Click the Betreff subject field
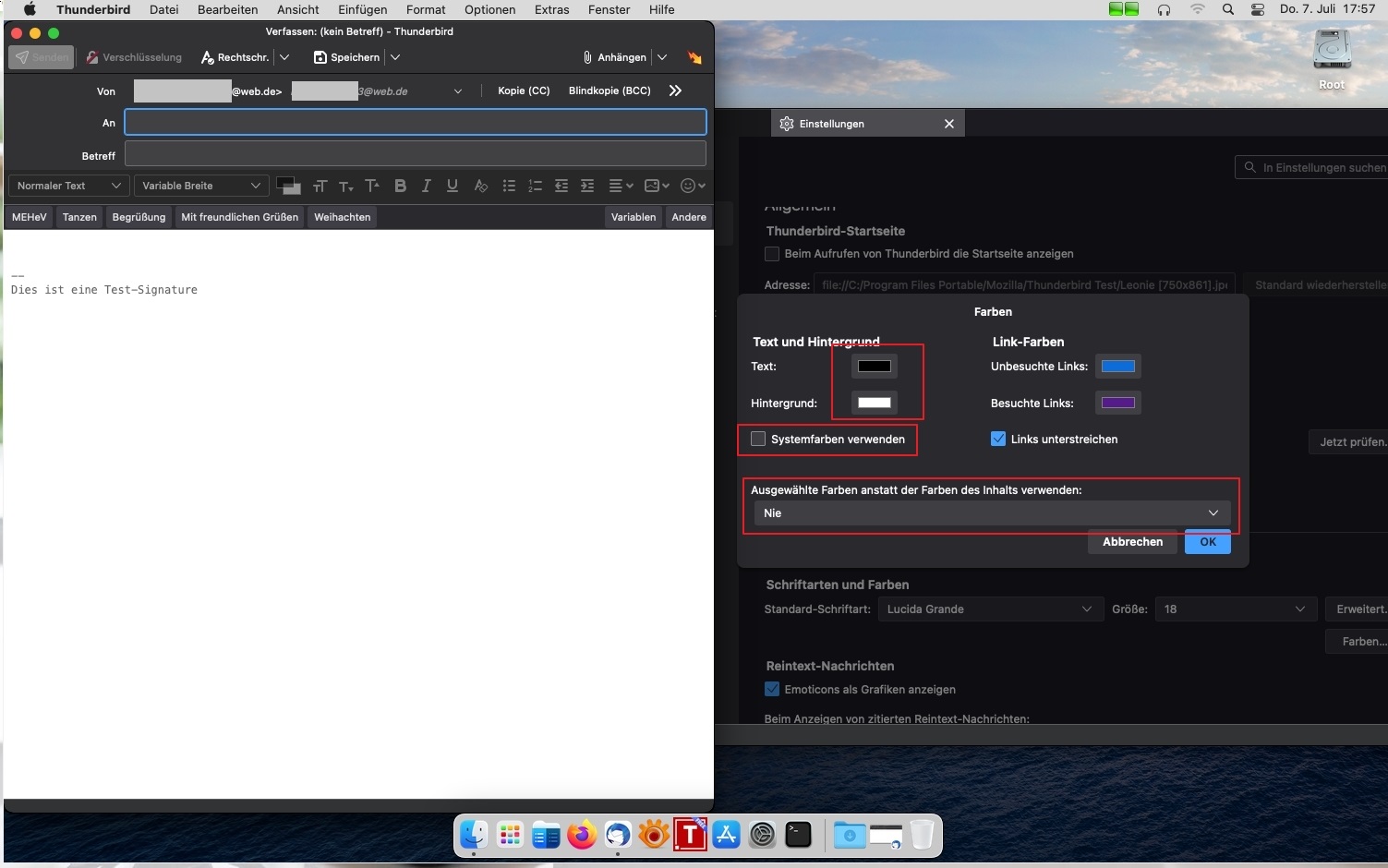Screen dimensions: 1388x868 (416, 153)
